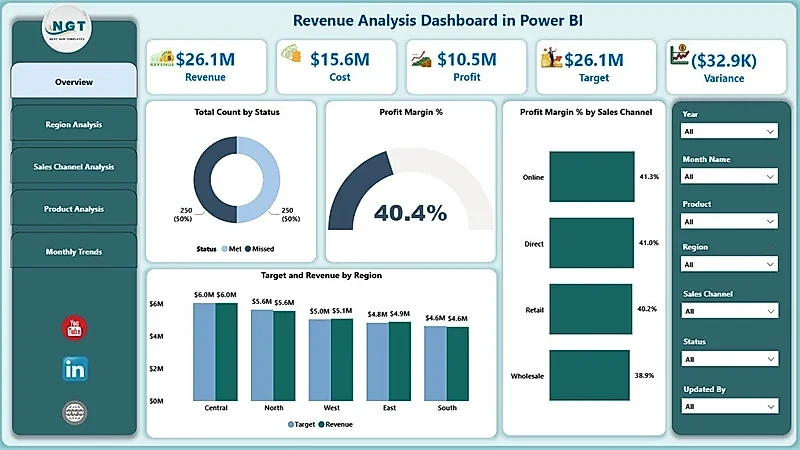
Task: Click the Variance card chart icon
Action: [x=679, y=54]
